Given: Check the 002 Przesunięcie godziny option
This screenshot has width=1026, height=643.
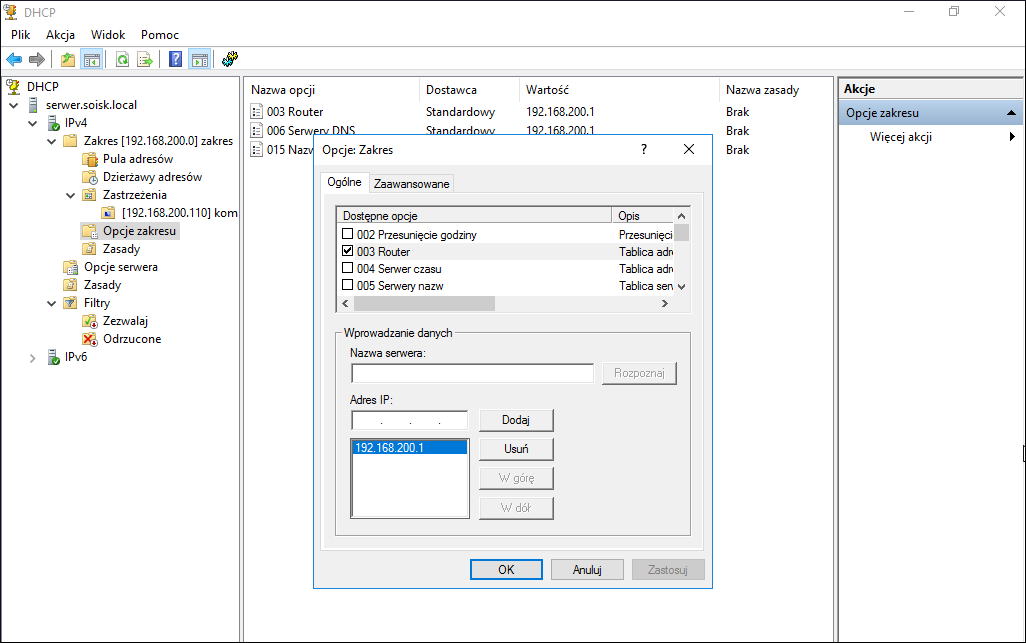Looking at the screenshot, I should 347,234.
